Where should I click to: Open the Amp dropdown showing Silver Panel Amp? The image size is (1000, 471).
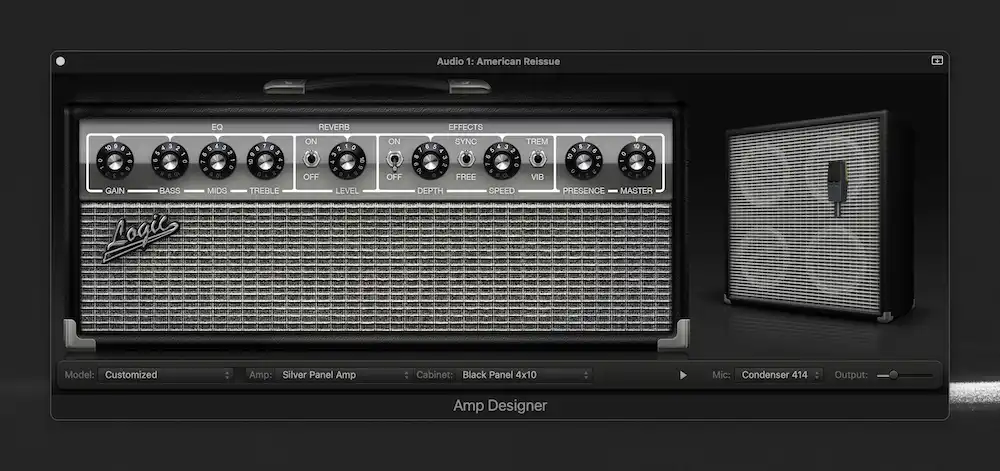[344, 375]
